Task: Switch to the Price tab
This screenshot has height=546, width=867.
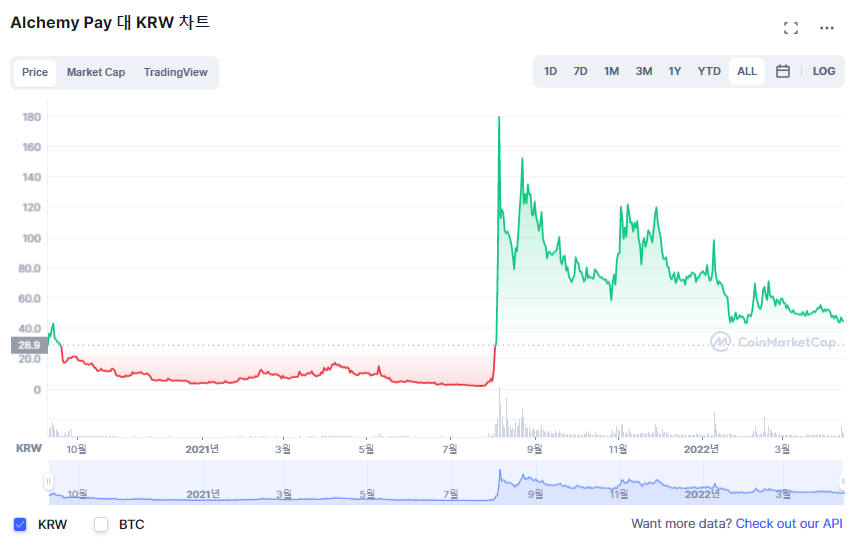Action: (x=35, y=72)
